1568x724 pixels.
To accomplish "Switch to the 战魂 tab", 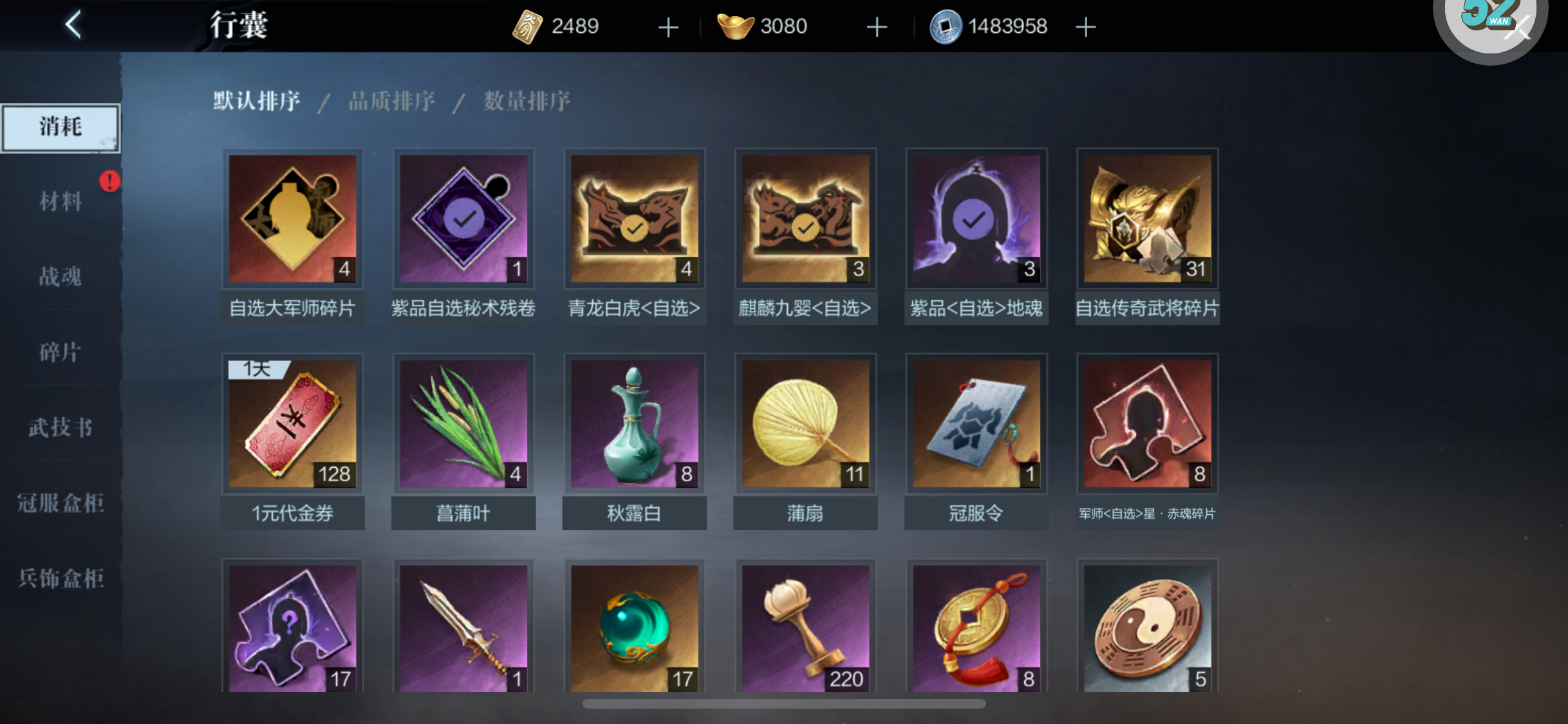I will tap(61, 277).
